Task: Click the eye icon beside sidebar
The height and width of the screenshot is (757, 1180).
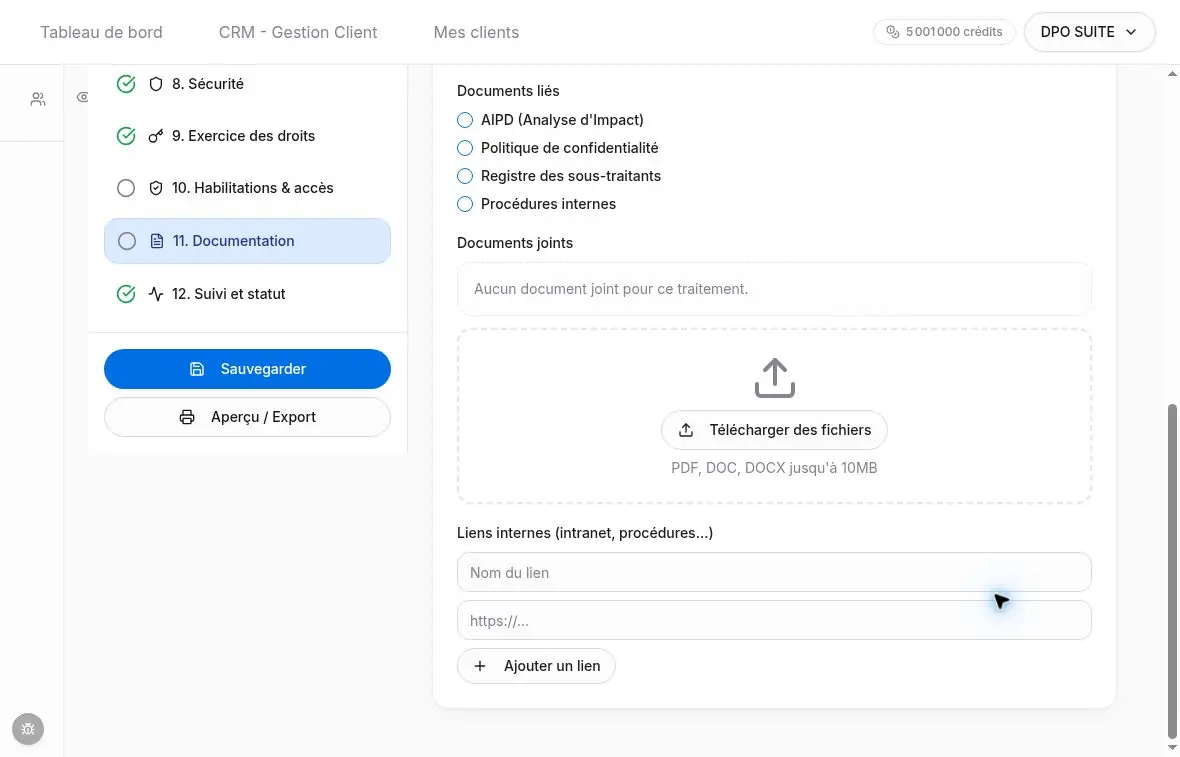Action: (x=83, y=97)
